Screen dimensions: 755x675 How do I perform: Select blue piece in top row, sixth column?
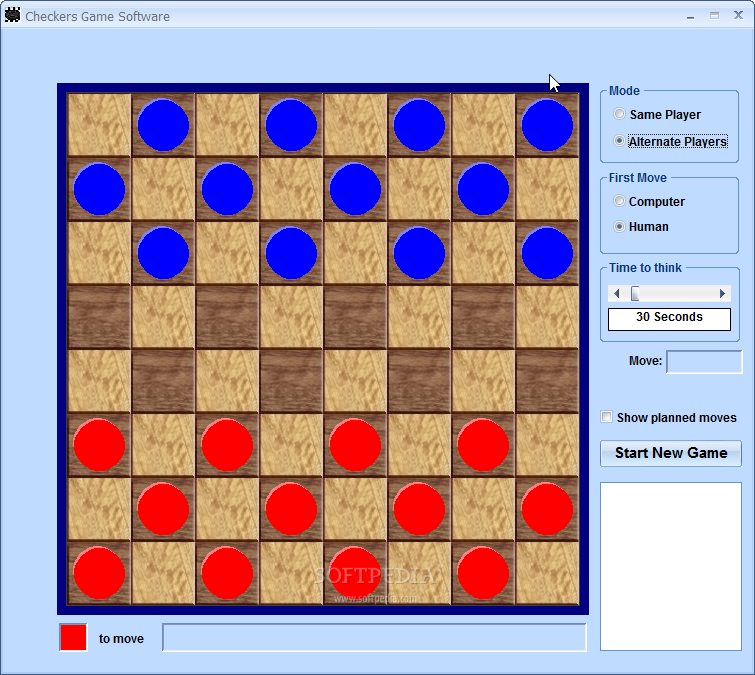pos(419,125)
